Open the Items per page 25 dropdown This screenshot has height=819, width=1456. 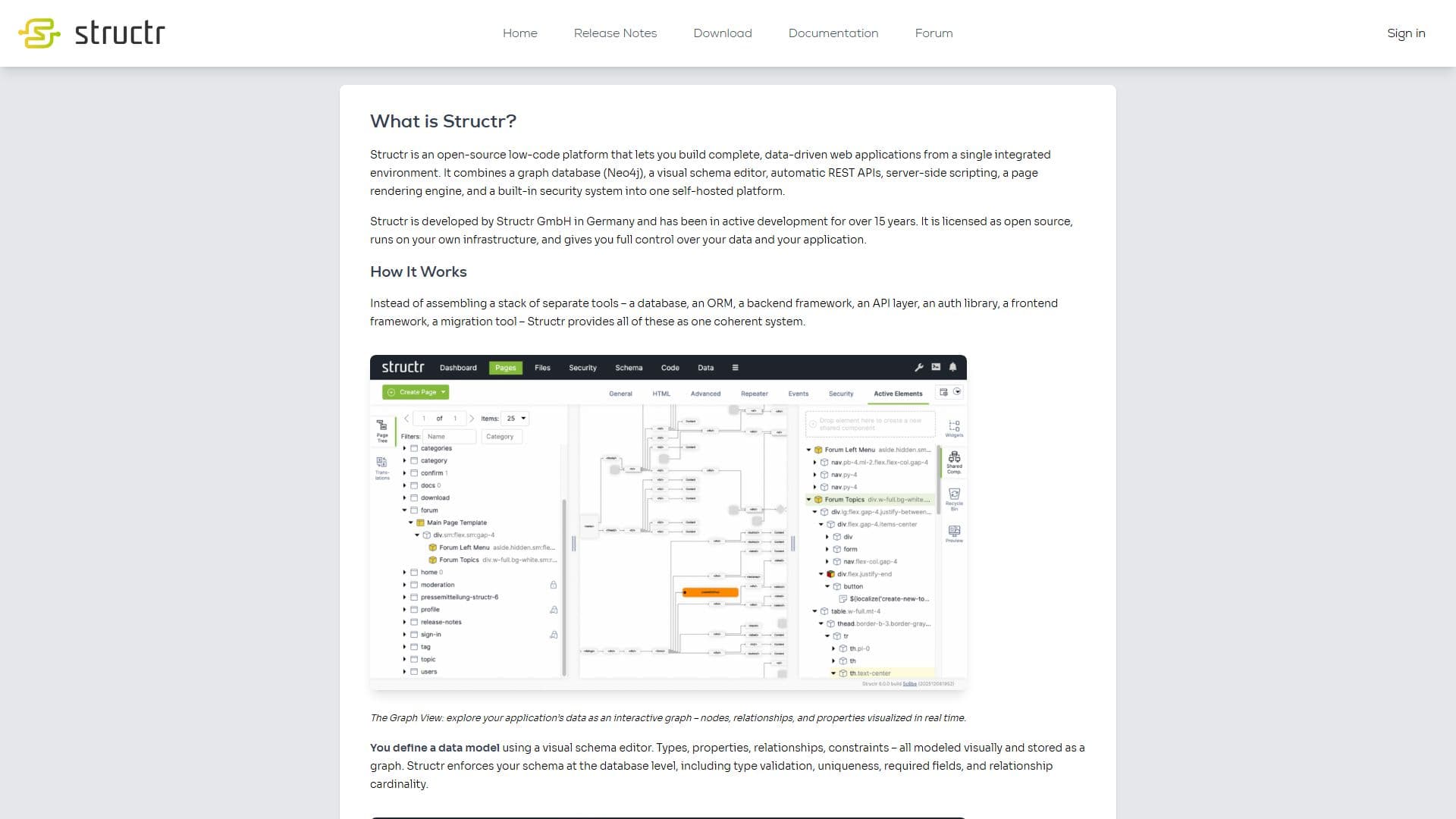click(516, 419)
